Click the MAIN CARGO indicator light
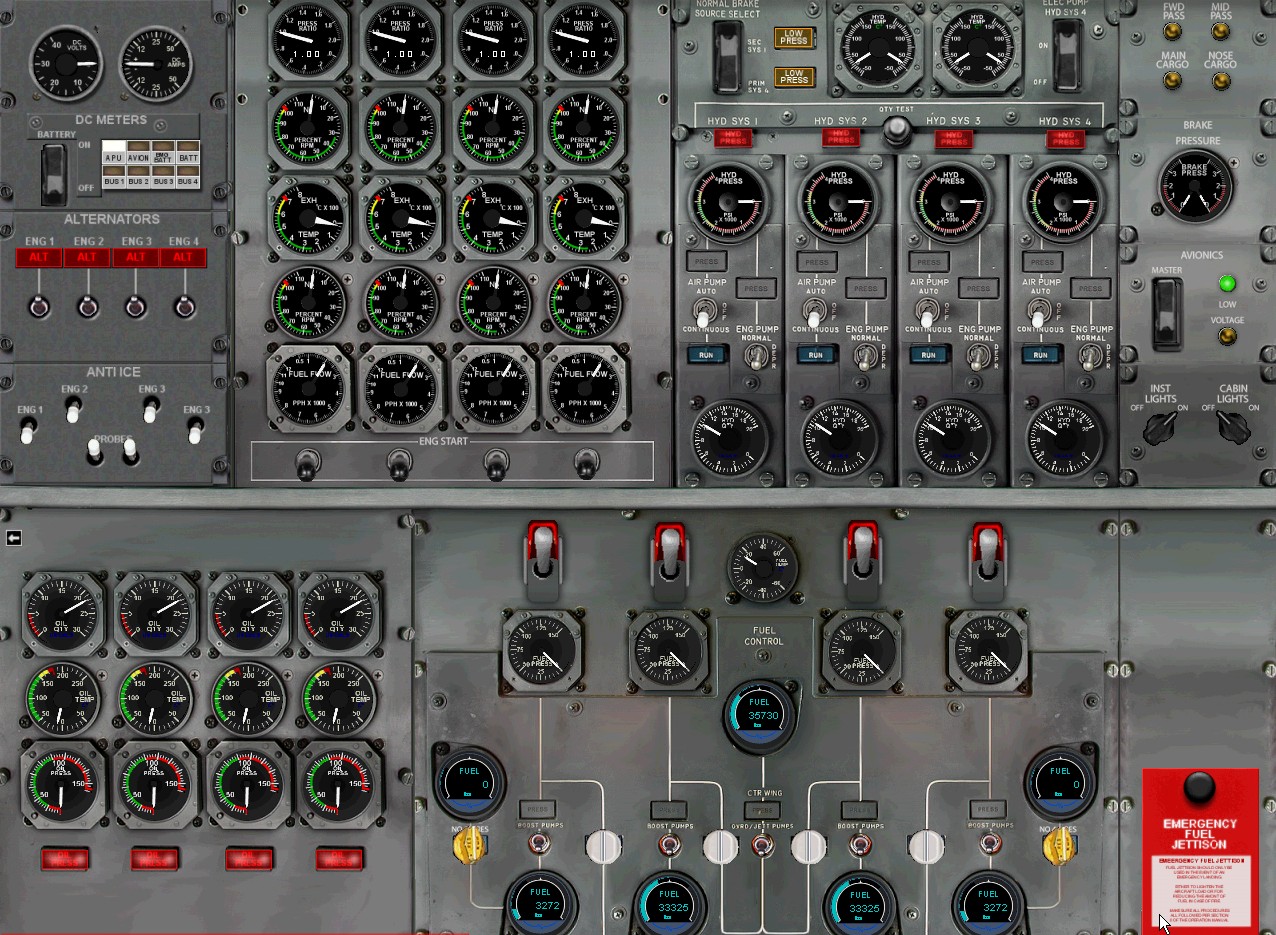 pos(1173,81)
